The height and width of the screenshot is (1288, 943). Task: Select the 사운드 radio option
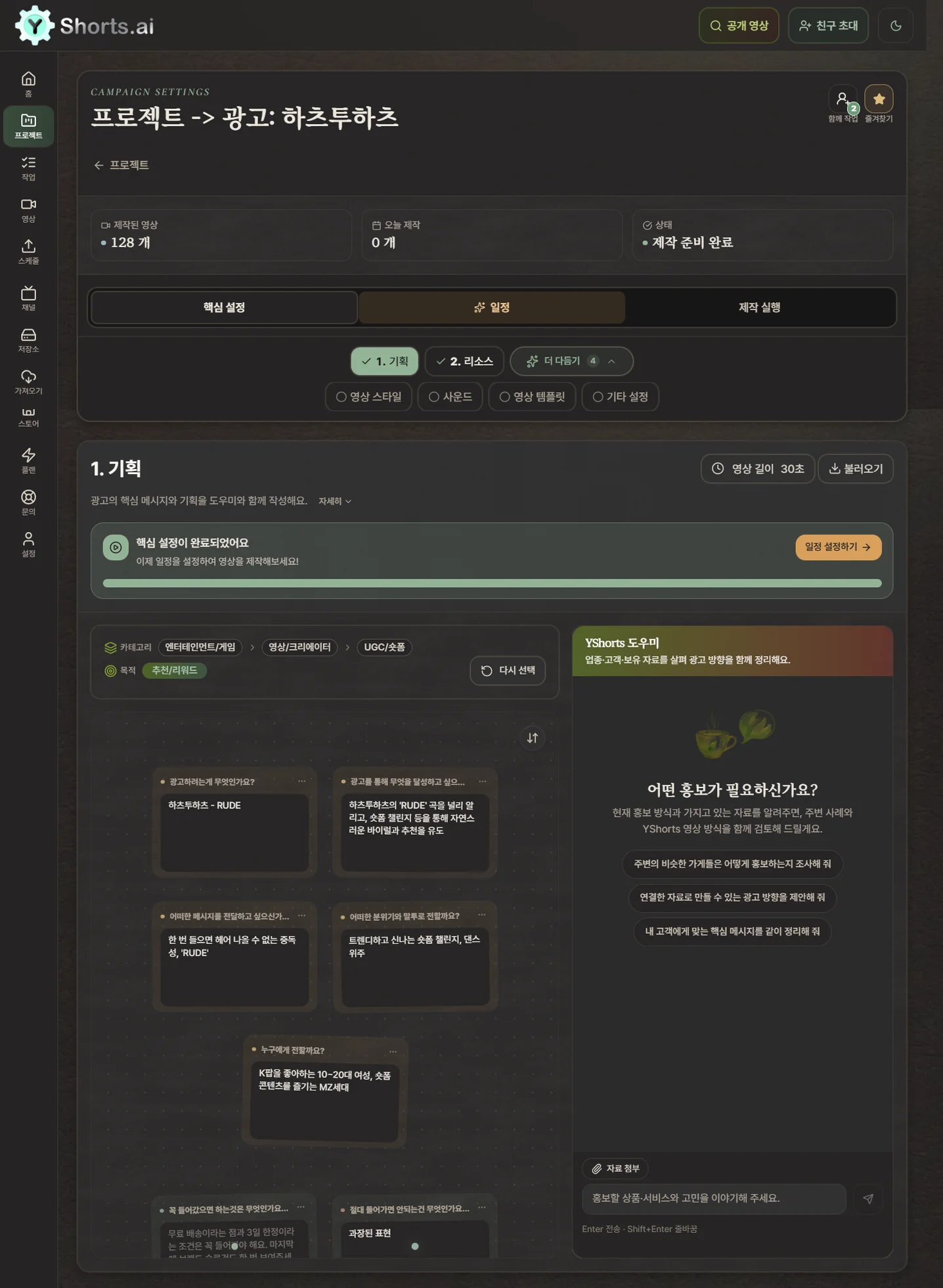point(450,397)
